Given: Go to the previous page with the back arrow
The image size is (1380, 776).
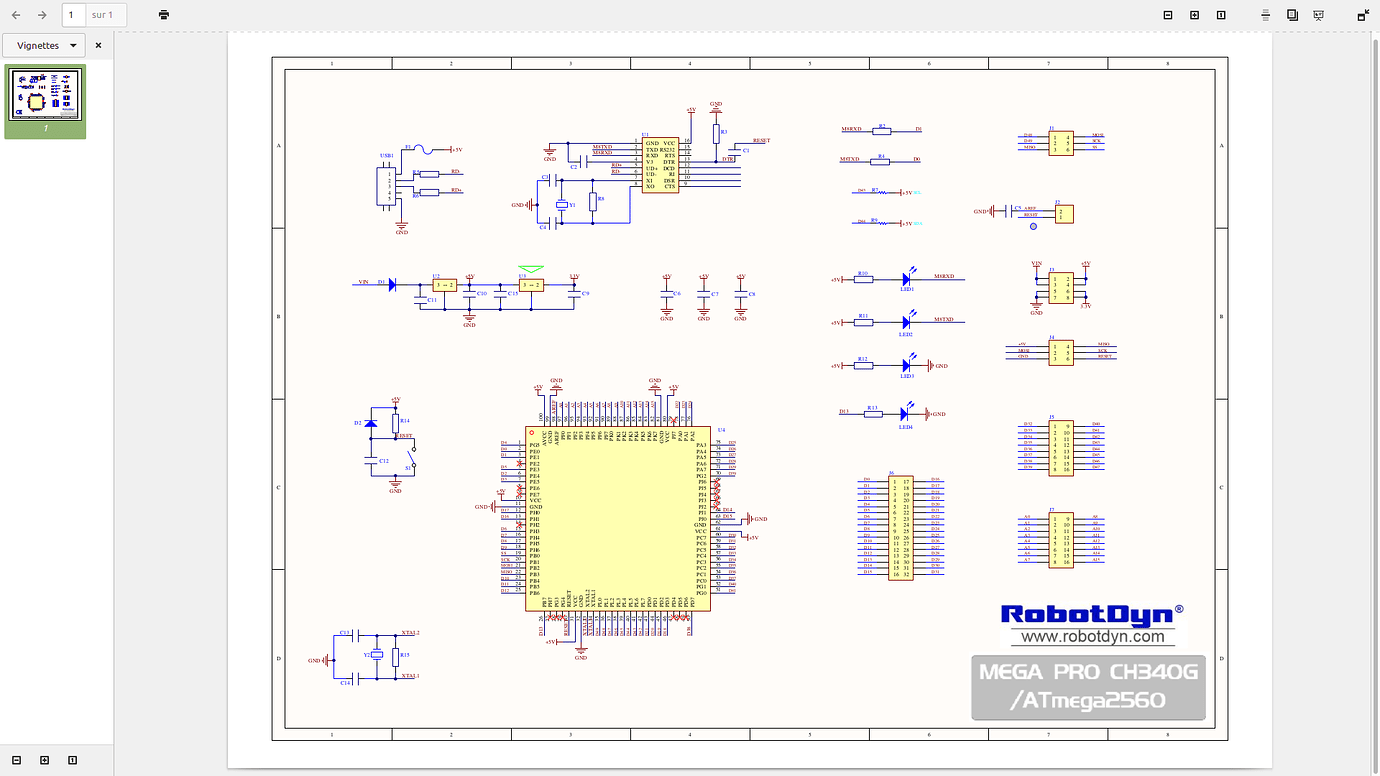Looking at the screenshot, I should pyautogui.click(x=16, y=15).
